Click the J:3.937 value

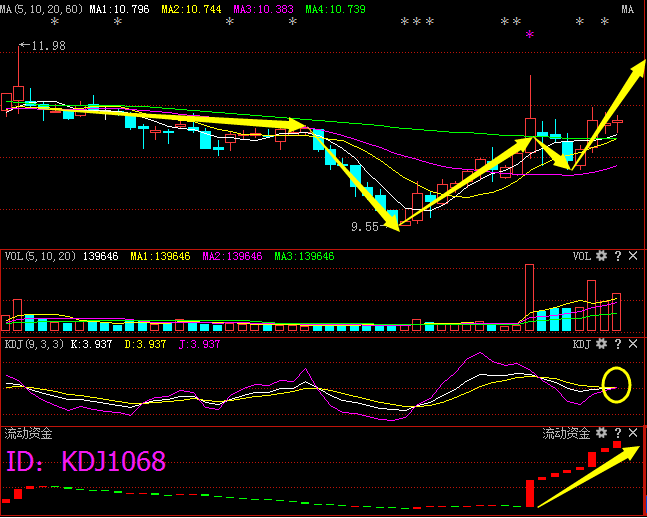click(199, 344)
